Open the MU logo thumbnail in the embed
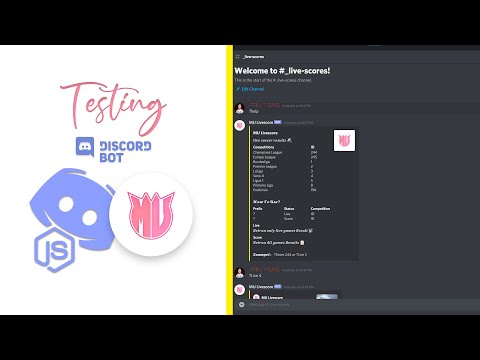Image resolution: width=480 pixels, height=360 pixels. [344, 141]
